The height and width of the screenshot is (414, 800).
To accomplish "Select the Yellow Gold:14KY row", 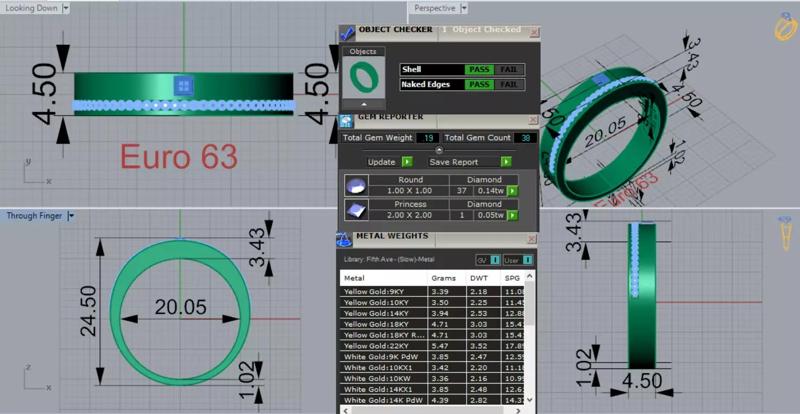I will tap(433, 313).
